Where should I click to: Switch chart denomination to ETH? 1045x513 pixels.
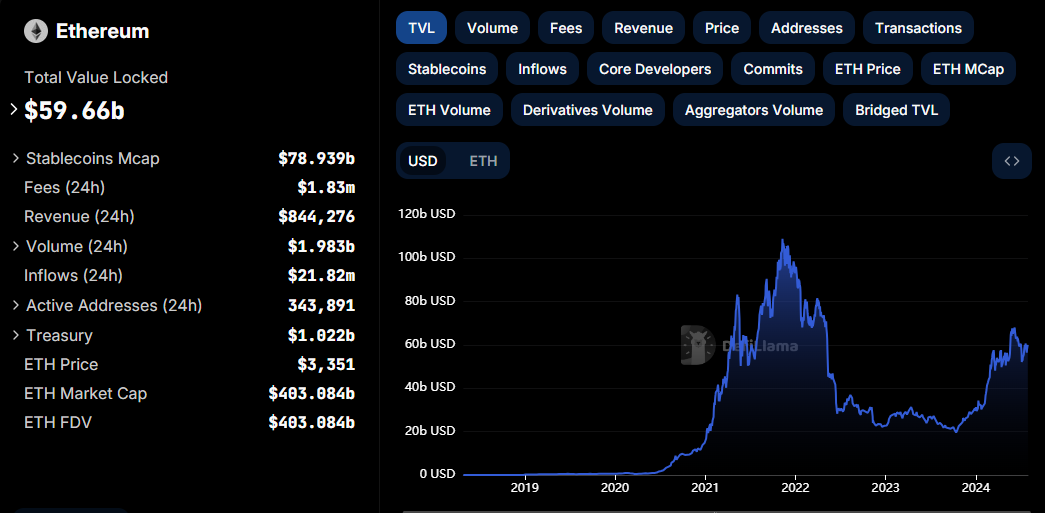coord(483,161)
